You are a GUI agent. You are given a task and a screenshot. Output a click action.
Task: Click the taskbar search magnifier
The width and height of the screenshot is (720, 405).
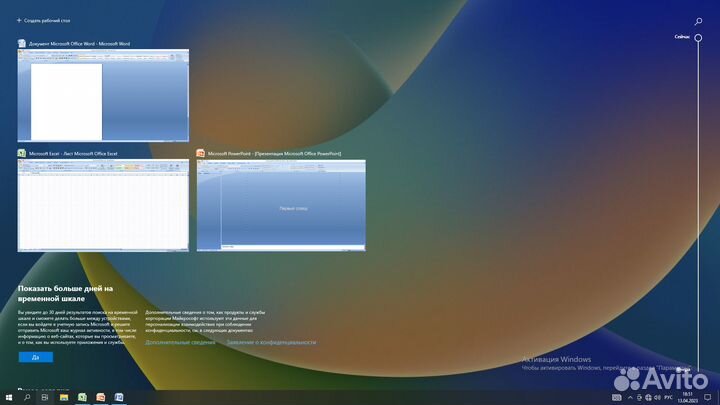[x=27, y=397]
